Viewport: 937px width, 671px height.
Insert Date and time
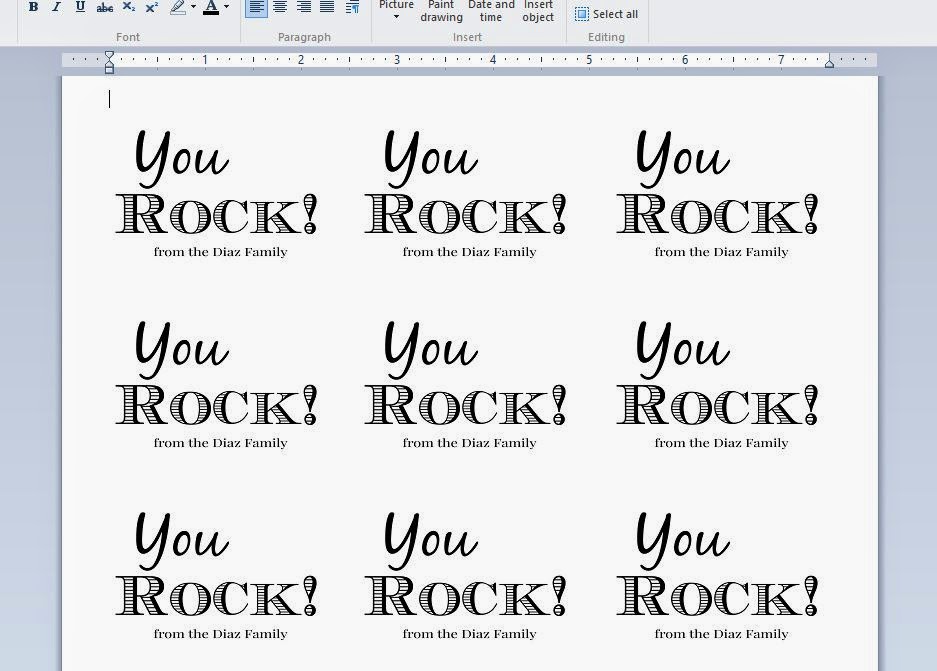(491, 11)
